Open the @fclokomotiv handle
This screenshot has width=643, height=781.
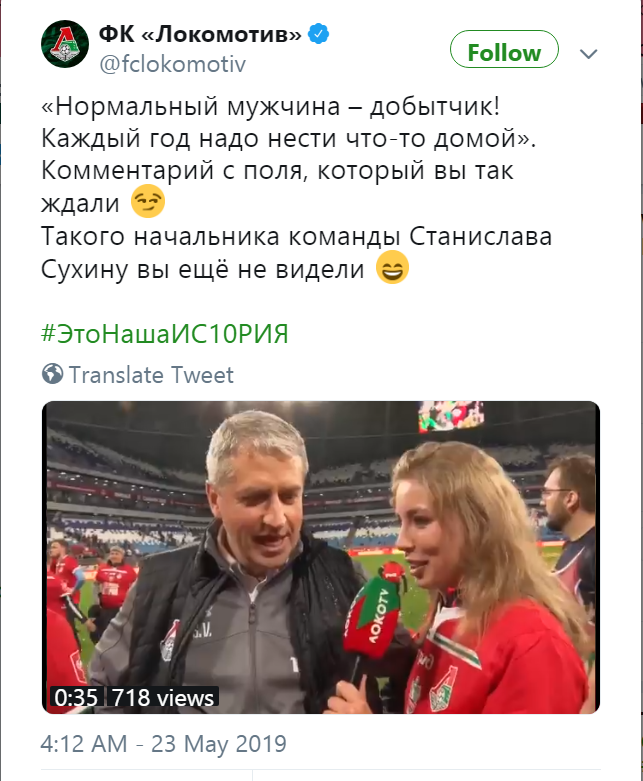point(172,64)
